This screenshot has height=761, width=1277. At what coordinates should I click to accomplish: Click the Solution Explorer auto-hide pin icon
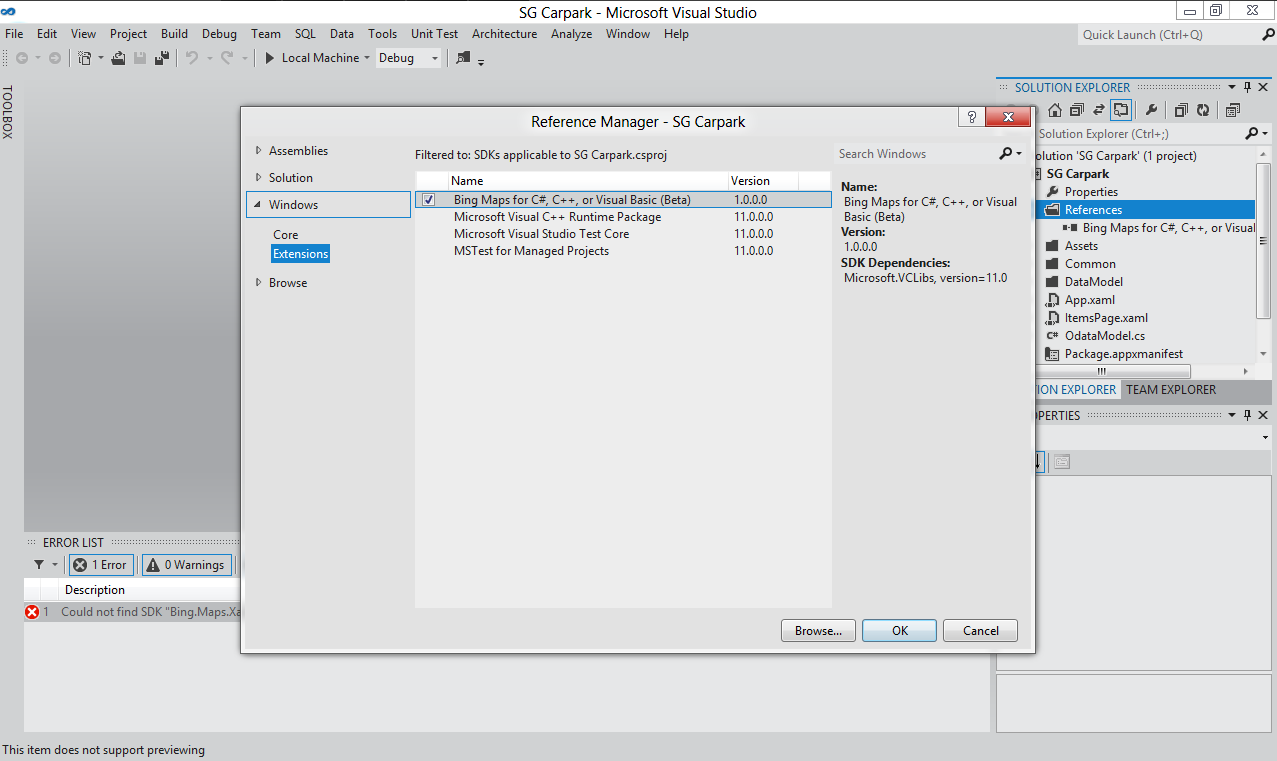pos(1248,88)
